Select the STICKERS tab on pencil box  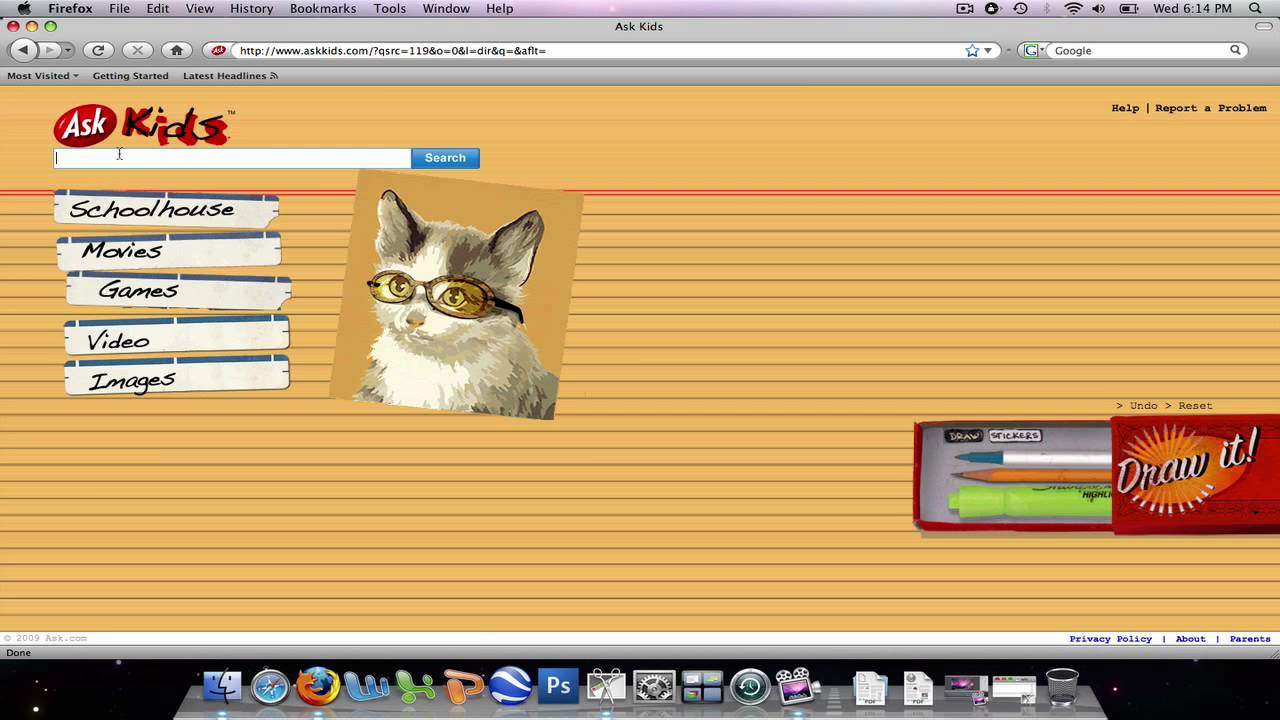pos(1015,436)
